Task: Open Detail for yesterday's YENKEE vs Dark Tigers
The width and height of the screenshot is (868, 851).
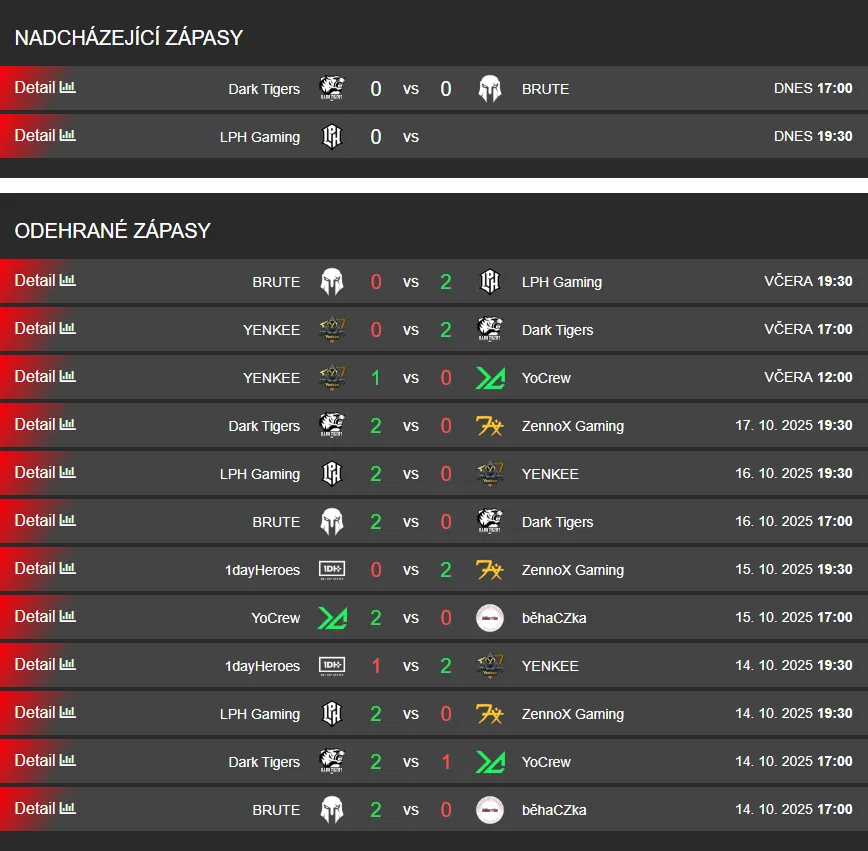Action: click(35, 329)
